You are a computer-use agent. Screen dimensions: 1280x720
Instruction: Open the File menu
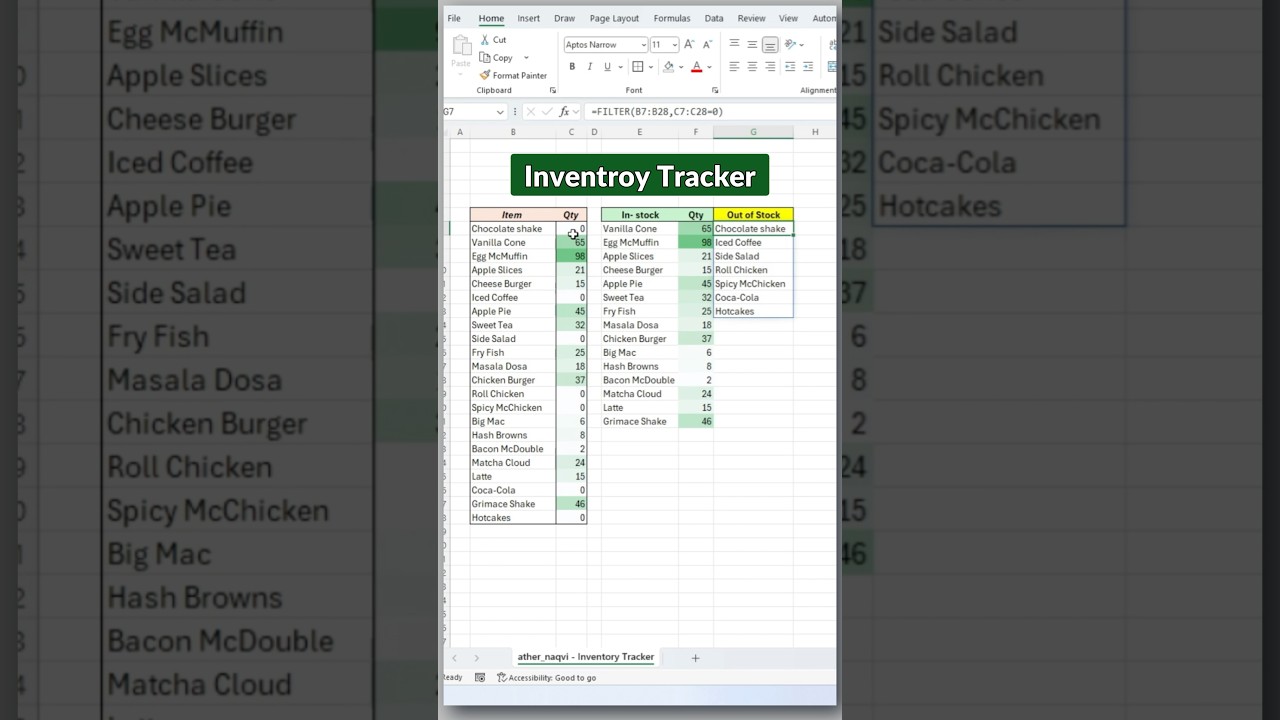(454, 18)
